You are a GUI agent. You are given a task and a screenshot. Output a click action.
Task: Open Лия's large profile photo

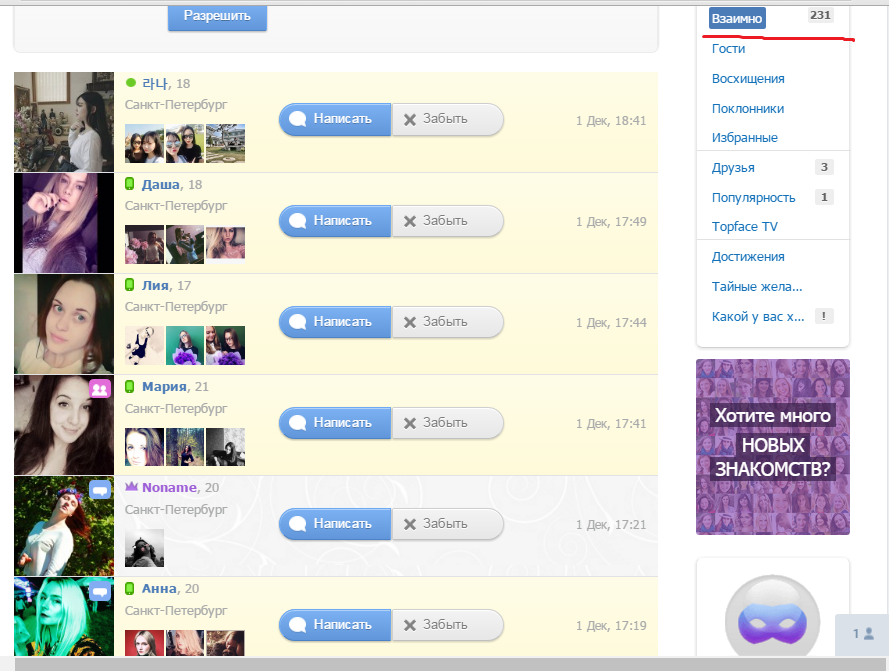click(64, 324)
